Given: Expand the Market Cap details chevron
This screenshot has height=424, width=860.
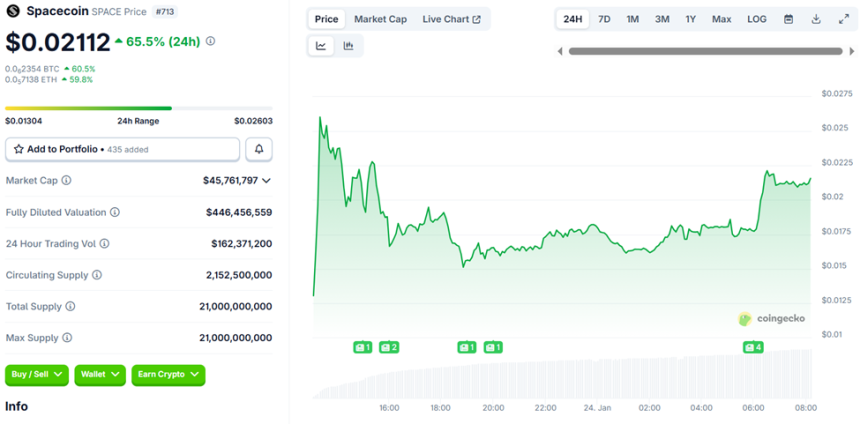Looking at the screenshot, I should [267, 181].
